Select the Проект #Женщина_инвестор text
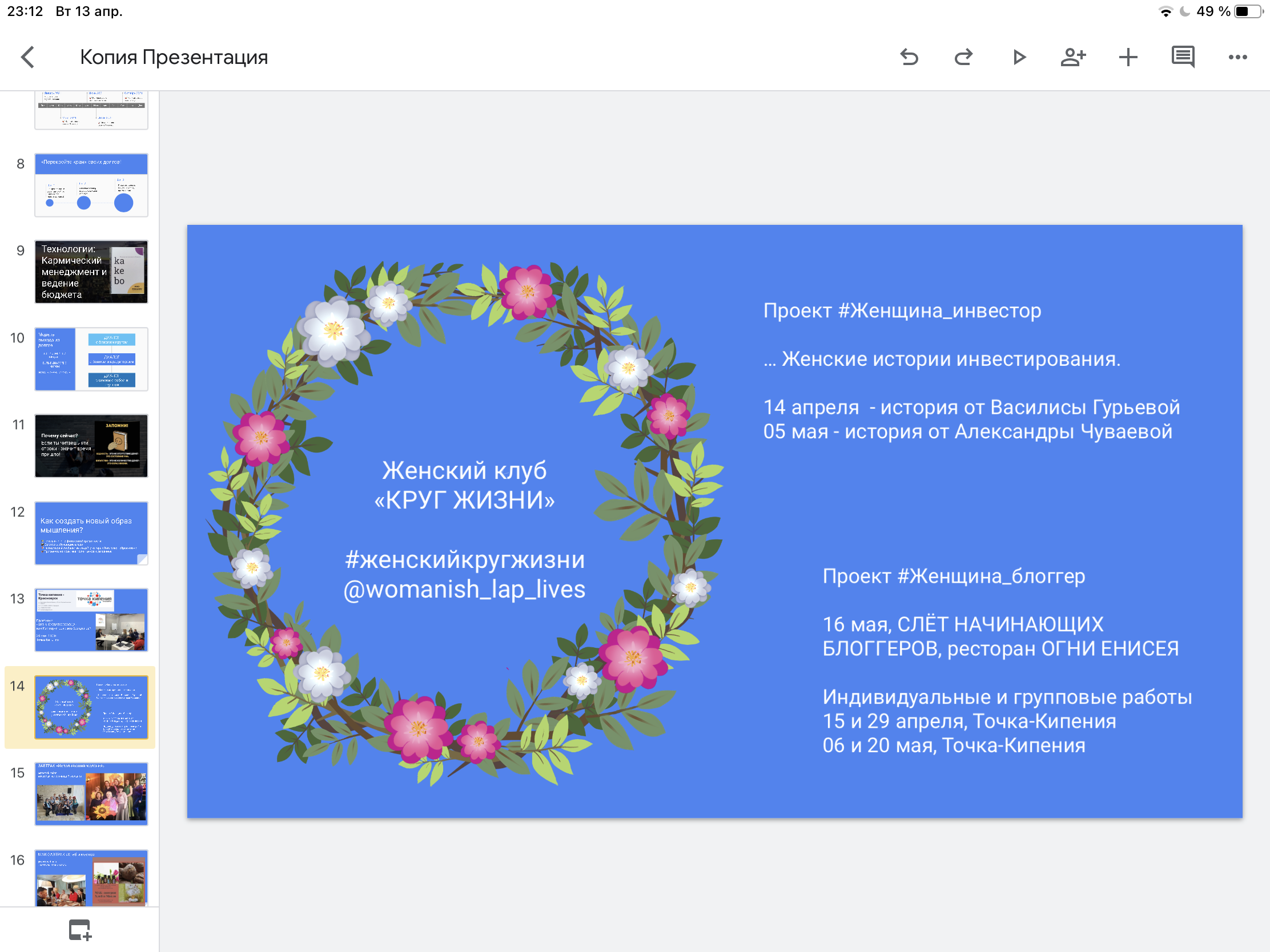The height and width of the screenshot is (952, 1270). tap(902, 310)
